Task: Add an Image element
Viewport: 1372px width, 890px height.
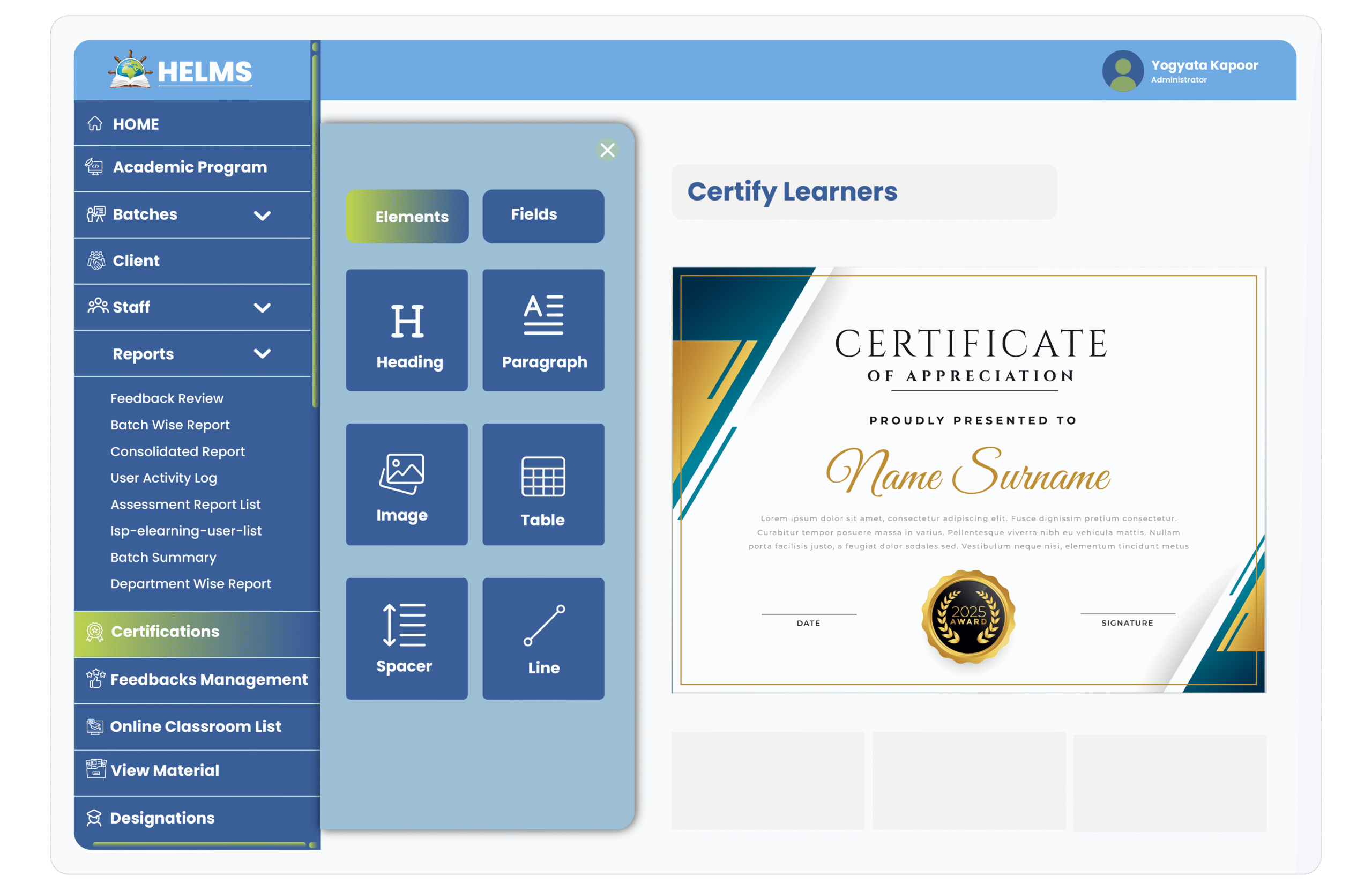Action: click(406, 484)
